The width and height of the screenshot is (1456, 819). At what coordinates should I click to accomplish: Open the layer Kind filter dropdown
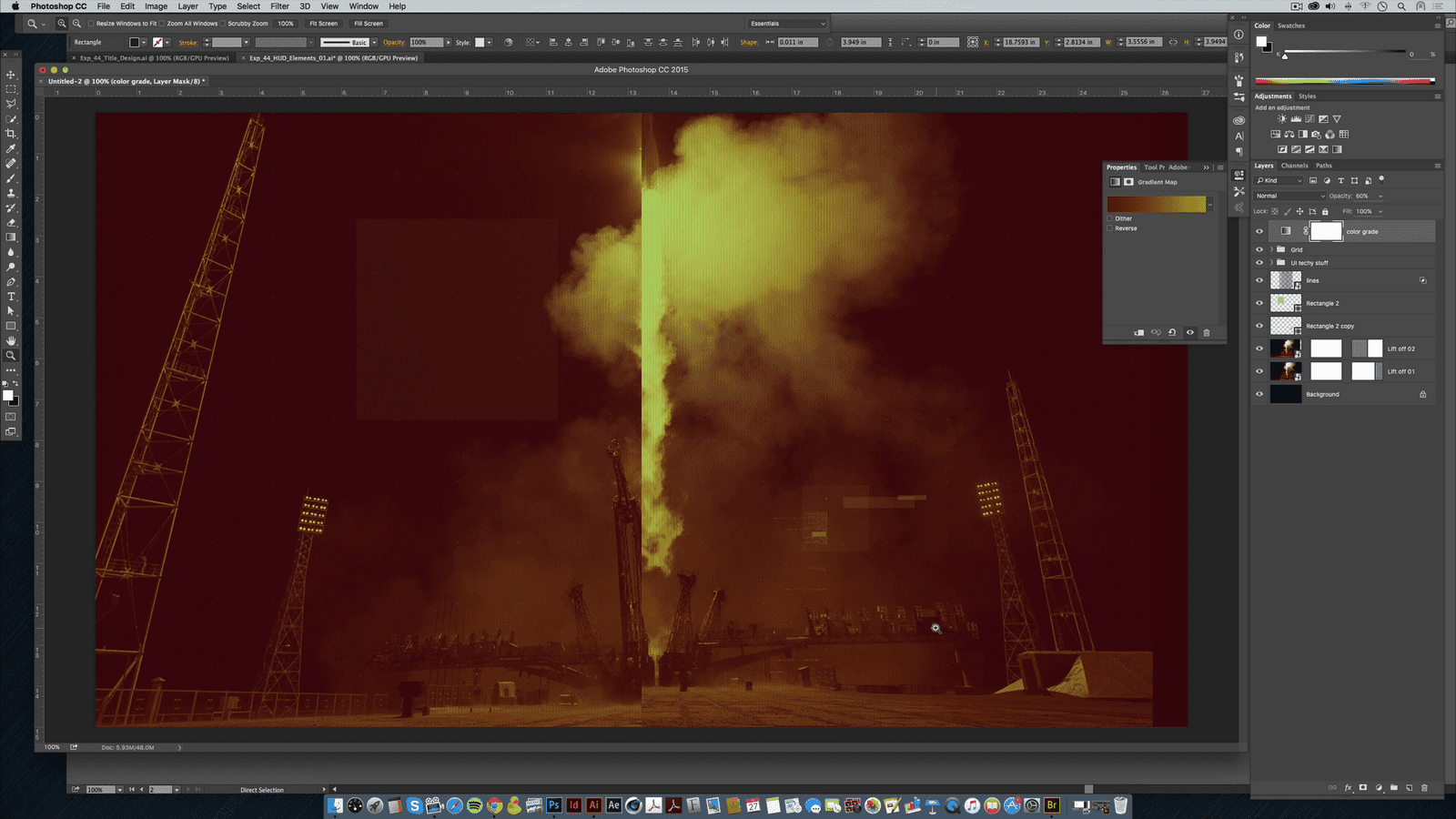pos(1279,180)
